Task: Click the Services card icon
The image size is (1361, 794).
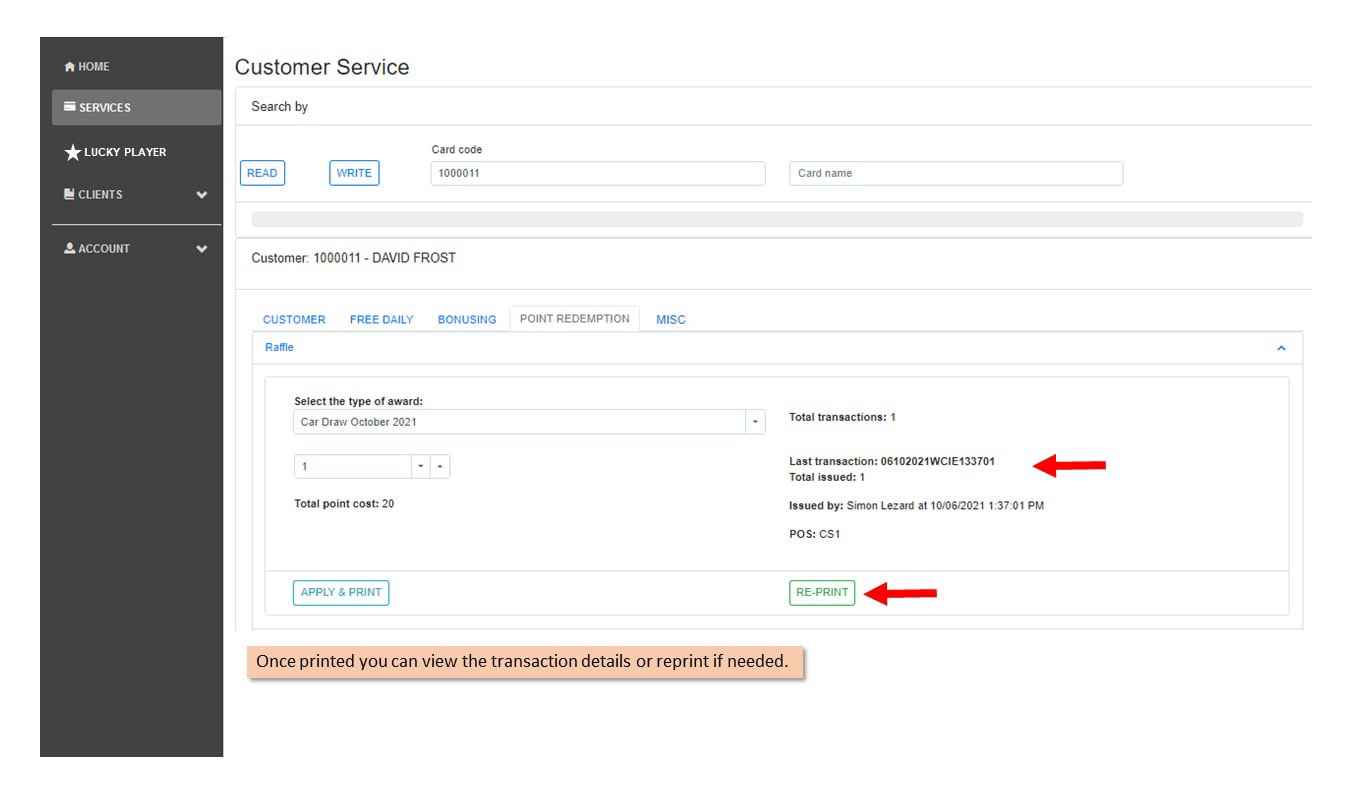Action: point(69,106)
